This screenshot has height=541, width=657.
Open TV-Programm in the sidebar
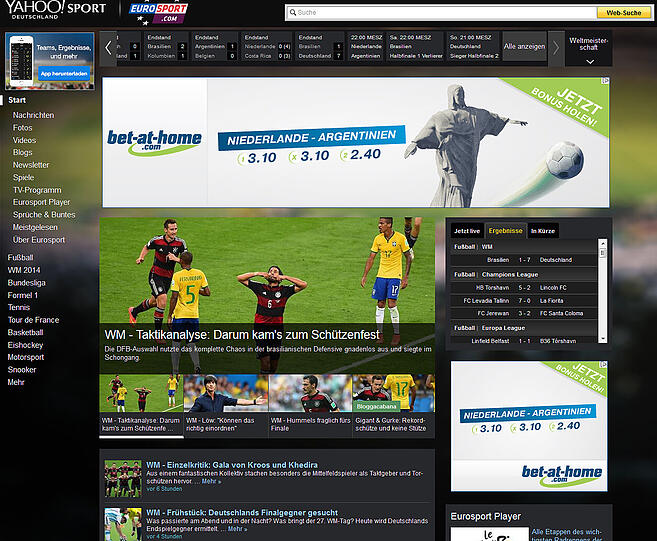[37, 190]
